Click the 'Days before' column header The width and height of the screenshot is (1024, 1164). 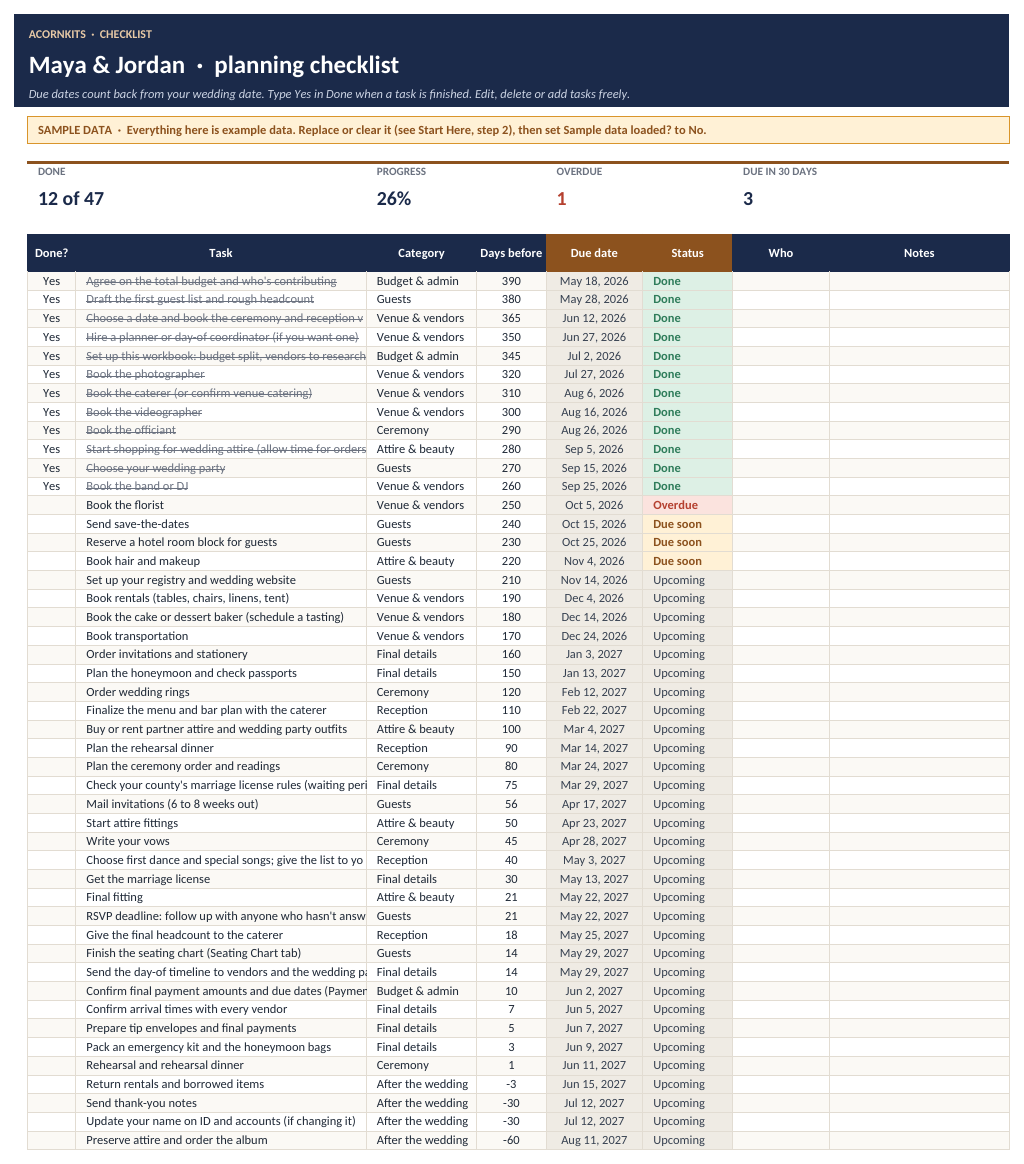(511, 253)
